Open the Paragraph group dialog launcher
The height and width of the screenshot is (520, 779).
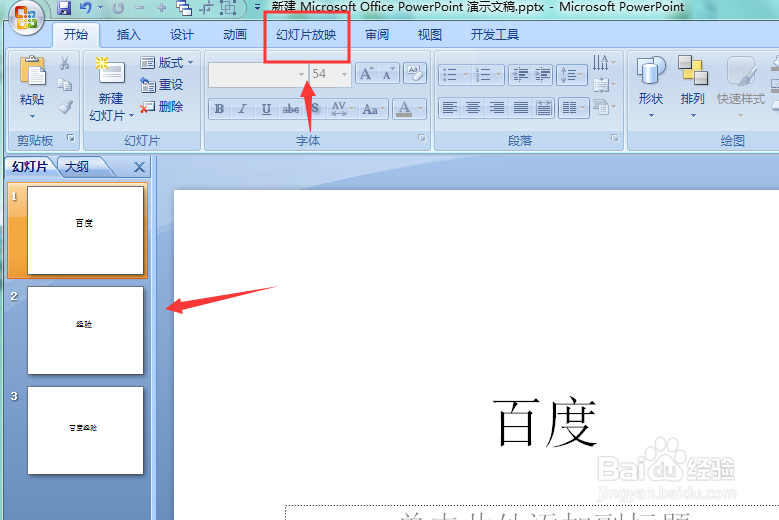(x=615, y=139)
